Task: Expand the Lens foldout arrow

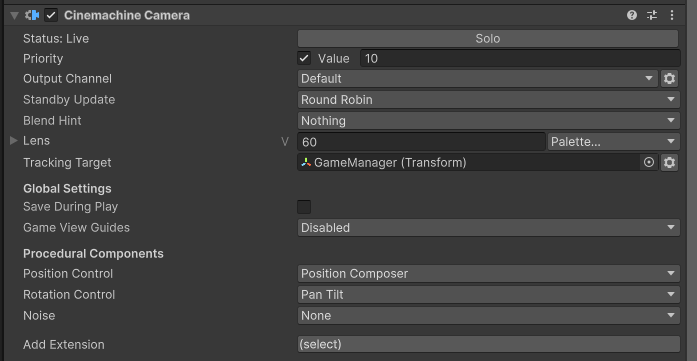Action: tap(14, 141)
